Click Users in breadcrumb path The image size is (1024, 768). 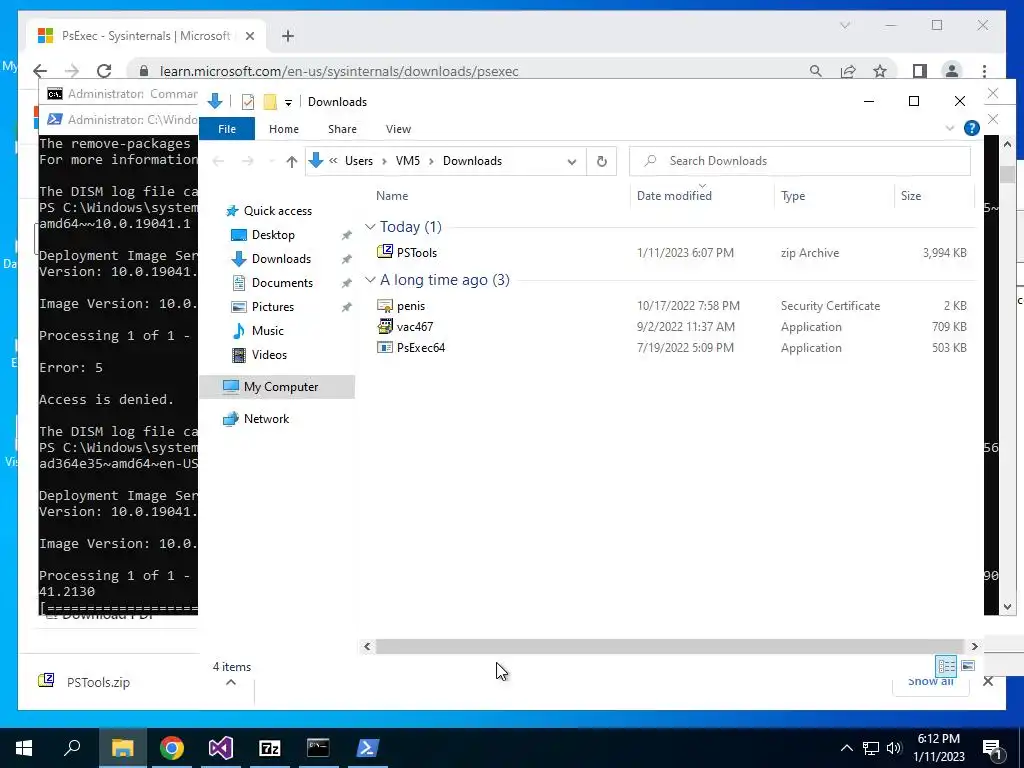pos(359,161)
